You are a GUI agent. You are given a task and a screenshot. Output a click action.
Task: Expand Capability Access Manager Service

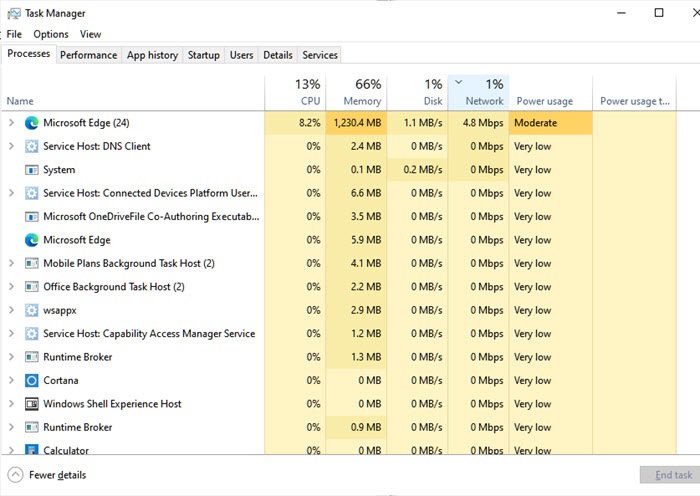tap(12, 333)
